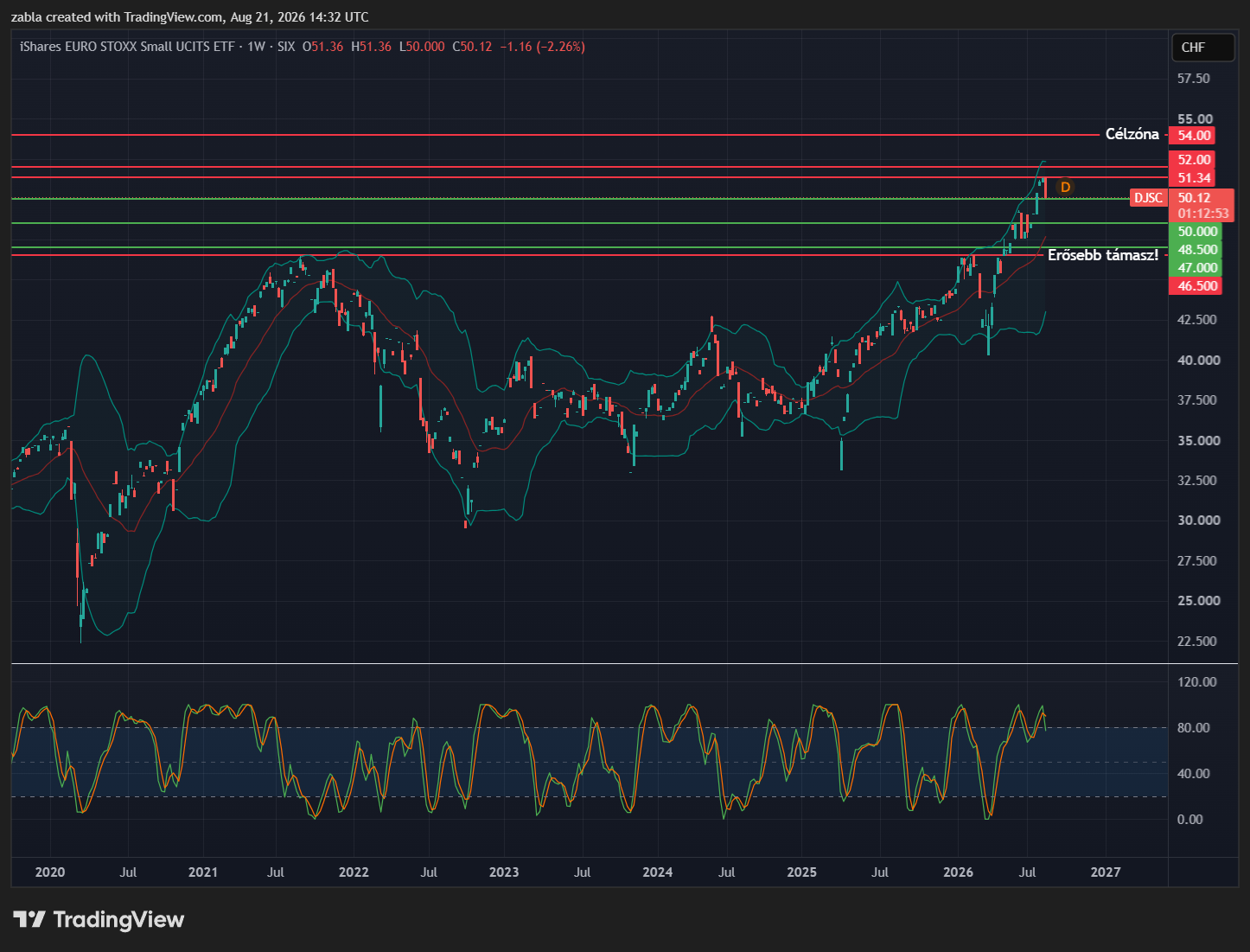Select the green 47.000 price axis label
The height and width of the screenshot is (952, 1250).
1197,268
